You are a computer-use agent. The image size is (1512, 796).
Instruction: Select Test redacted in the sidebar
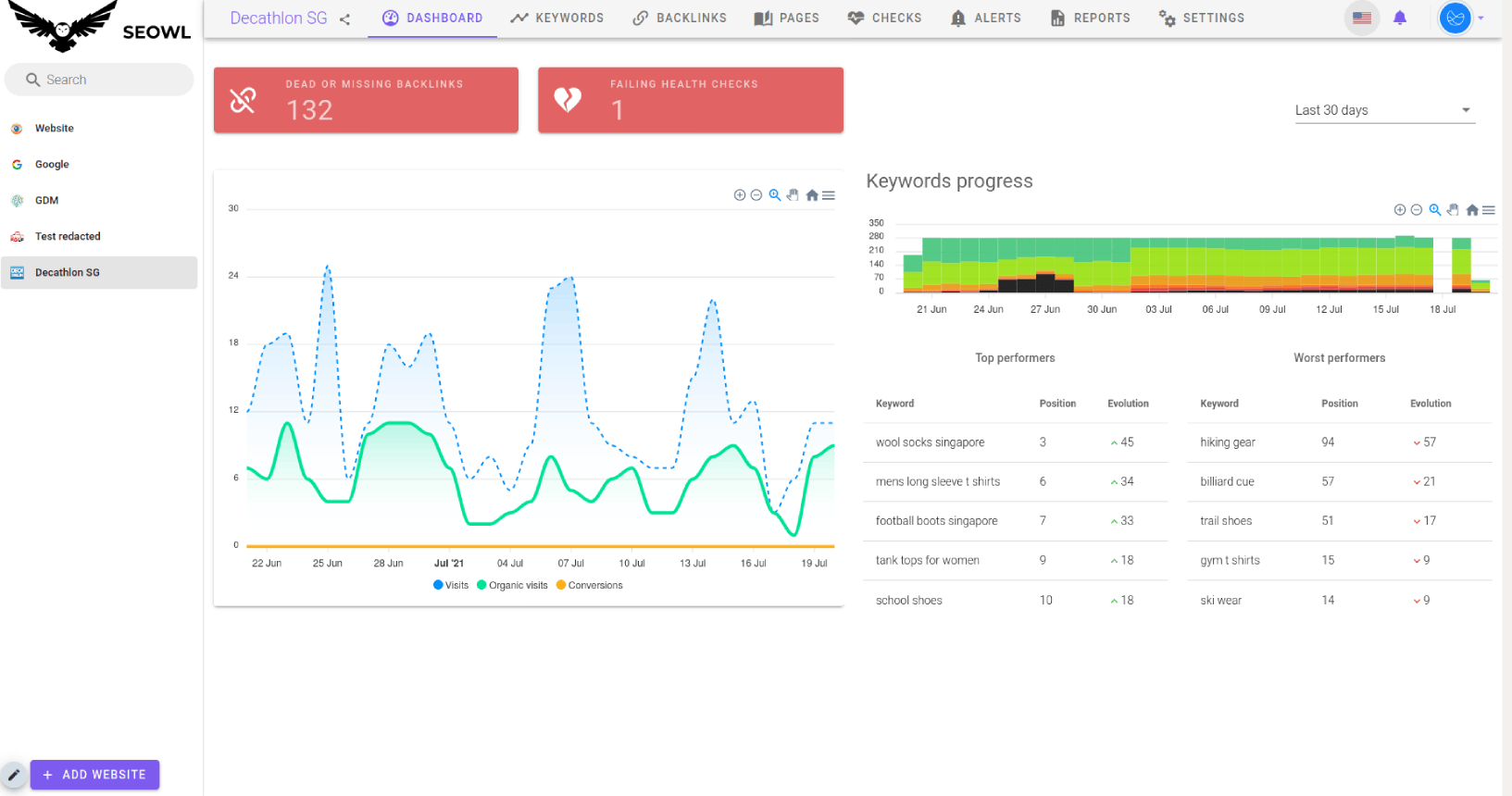[x=99, y=237]
